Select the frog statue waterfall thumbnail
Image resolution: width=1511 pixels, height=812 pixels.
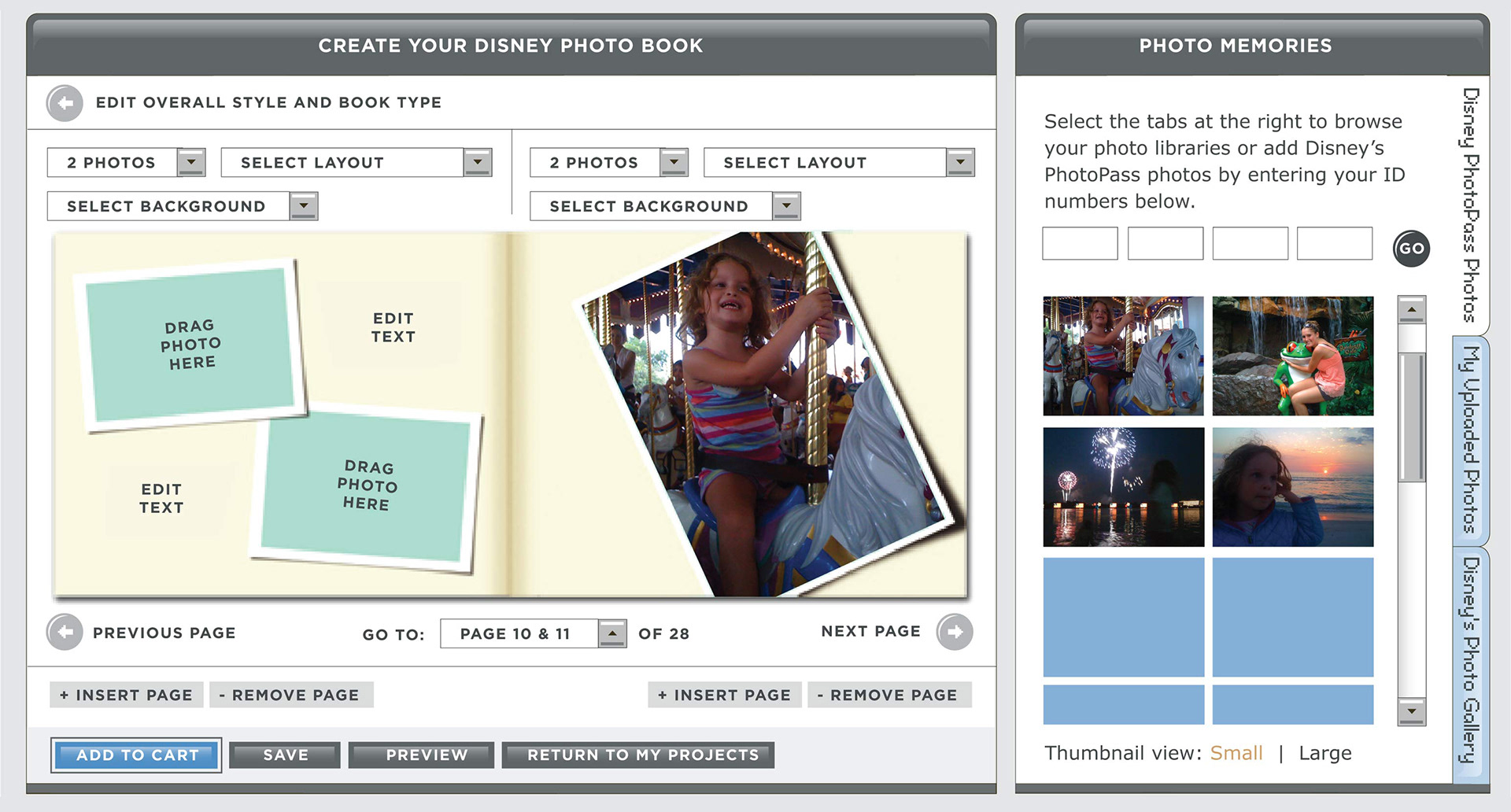(1293, 356)
